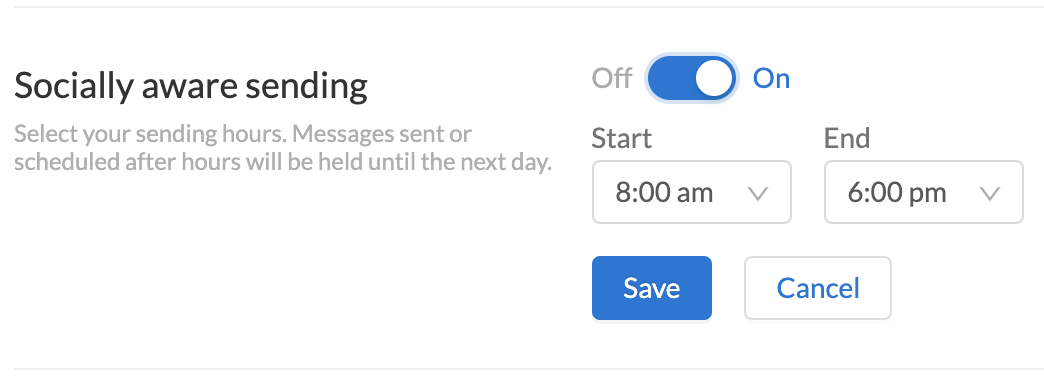Screen dimensions: 1044x378
Task: Select the Off label beside the switch
Action: pos(612,79)
